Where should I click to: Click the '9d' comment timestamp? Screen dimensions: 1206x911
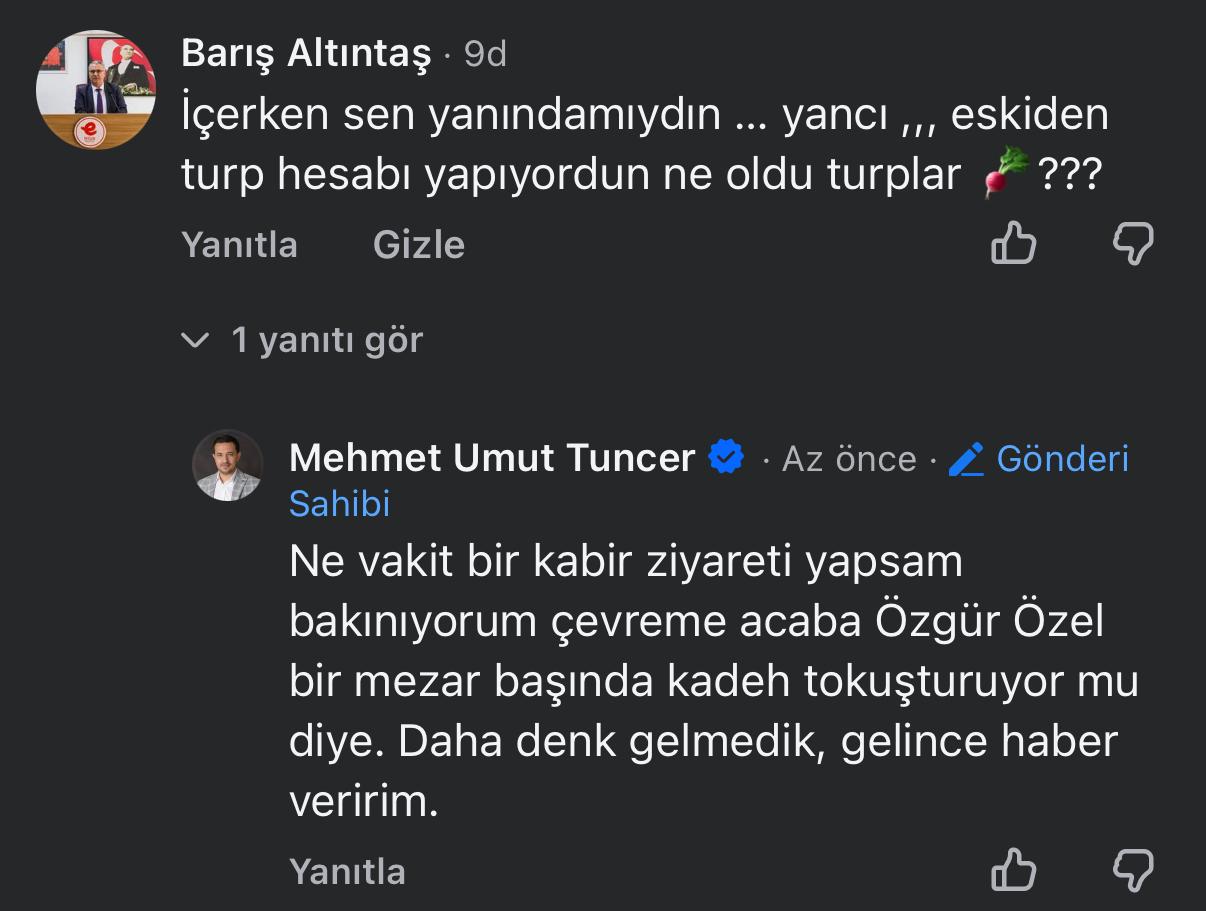tap(485, 54)
